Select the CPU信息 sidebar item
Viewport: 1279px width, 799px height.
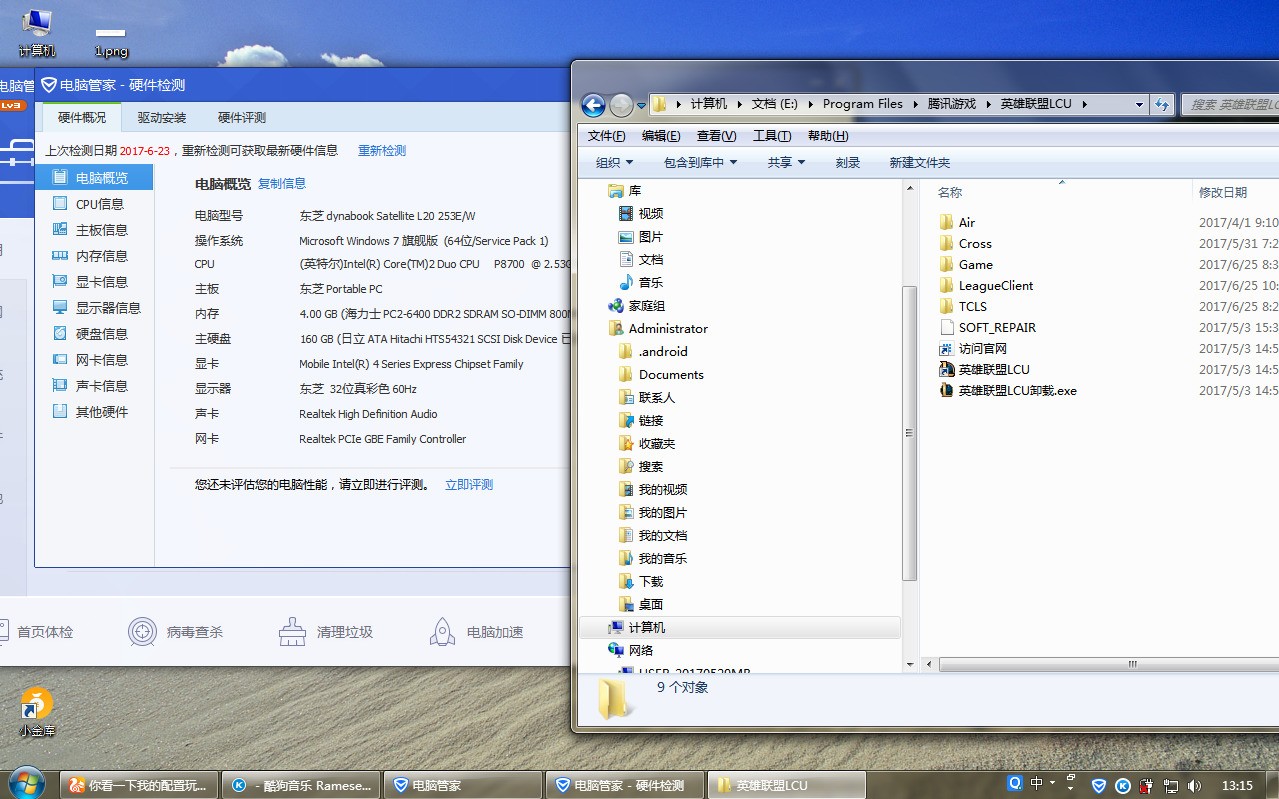point(99,204)
